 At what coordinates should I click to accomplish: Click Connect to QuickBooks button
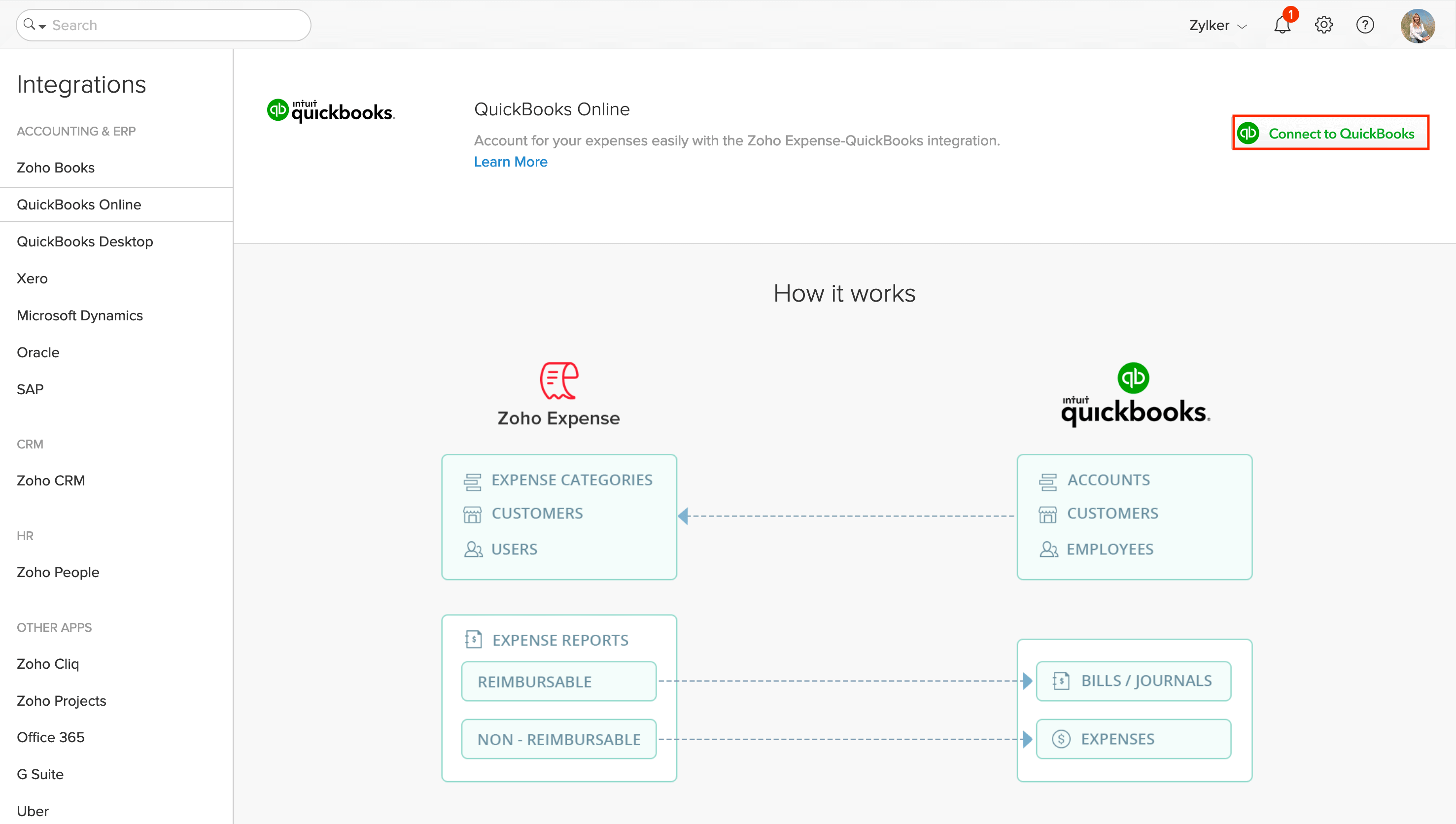point(1330,133)
